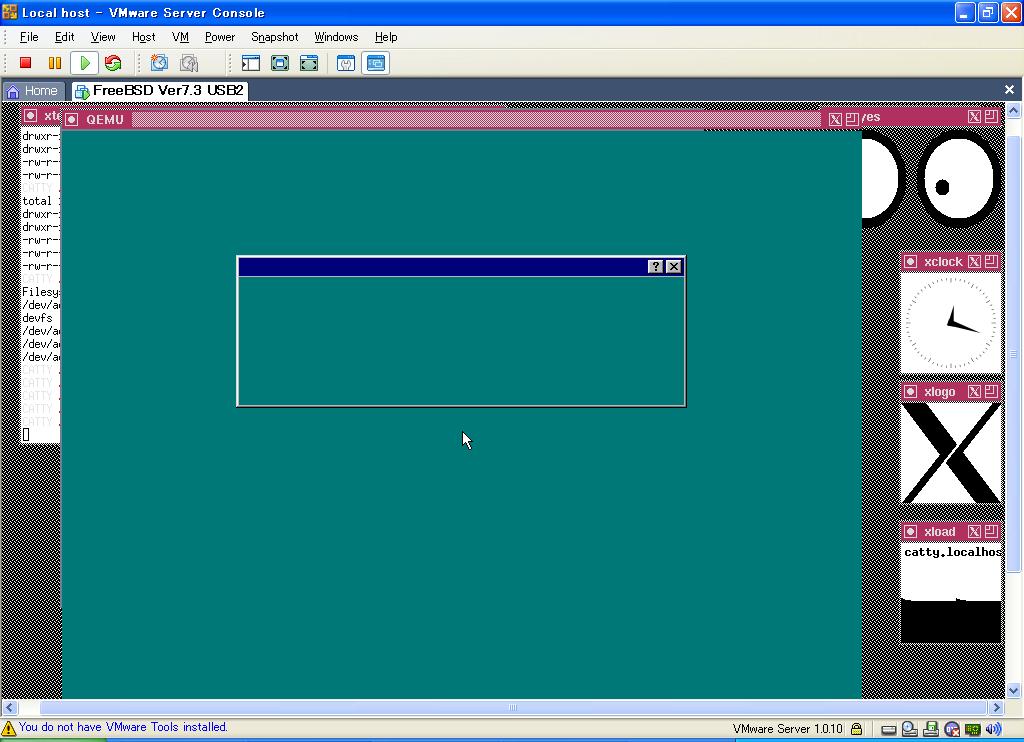Reset the virtual machine from the toolbar
The height and width of the screenshot is (742, 1024).
click(113, 63)
